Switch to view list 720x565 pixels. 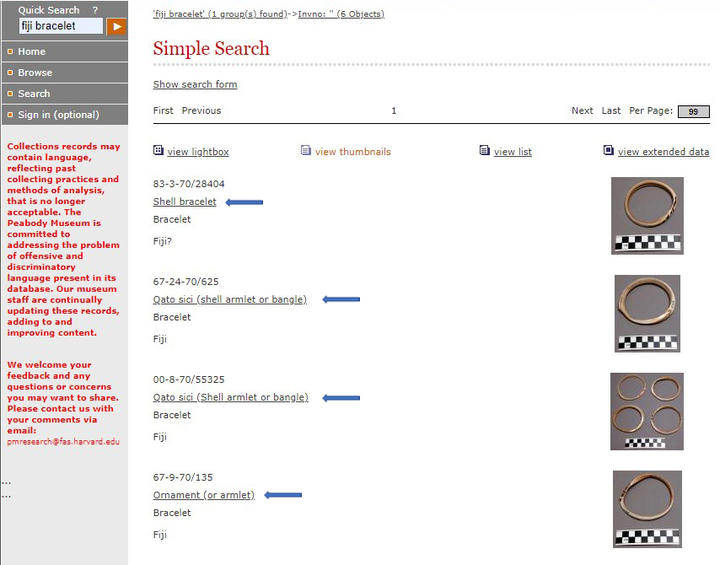click(512, 152)
